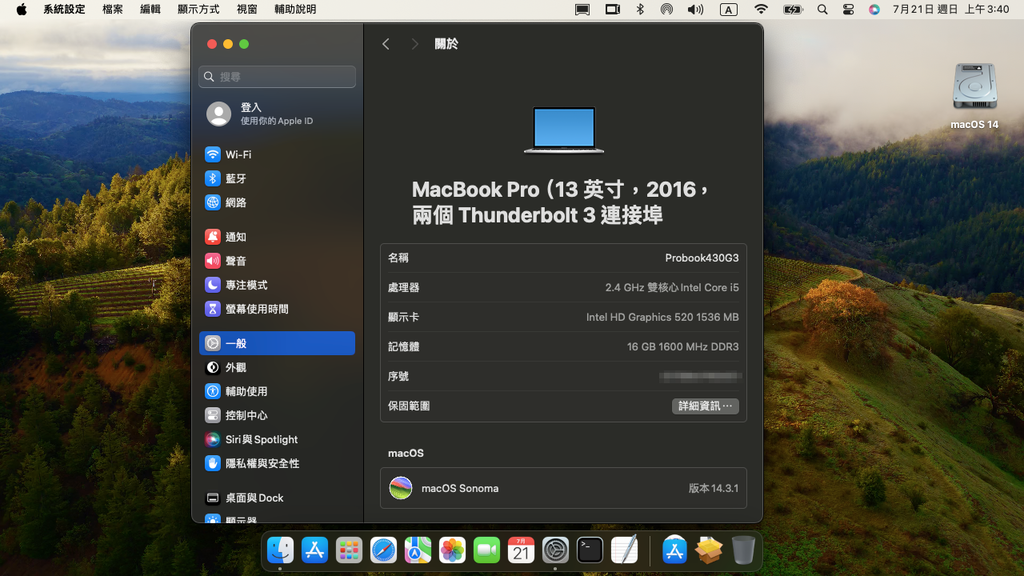Select 一般 general settings in the sidebar

pyautogui.click(x=277, y=344)
